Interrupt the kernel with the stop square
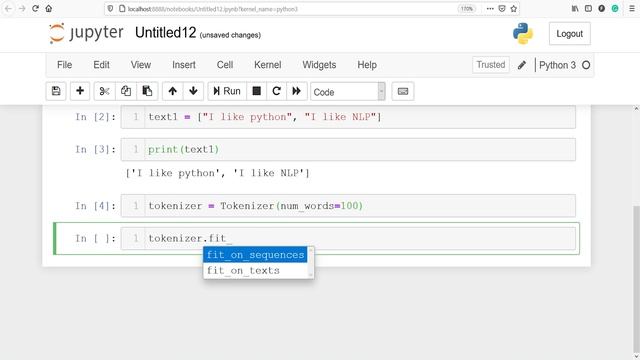The image size is (640, 360). tap(256, 91)
